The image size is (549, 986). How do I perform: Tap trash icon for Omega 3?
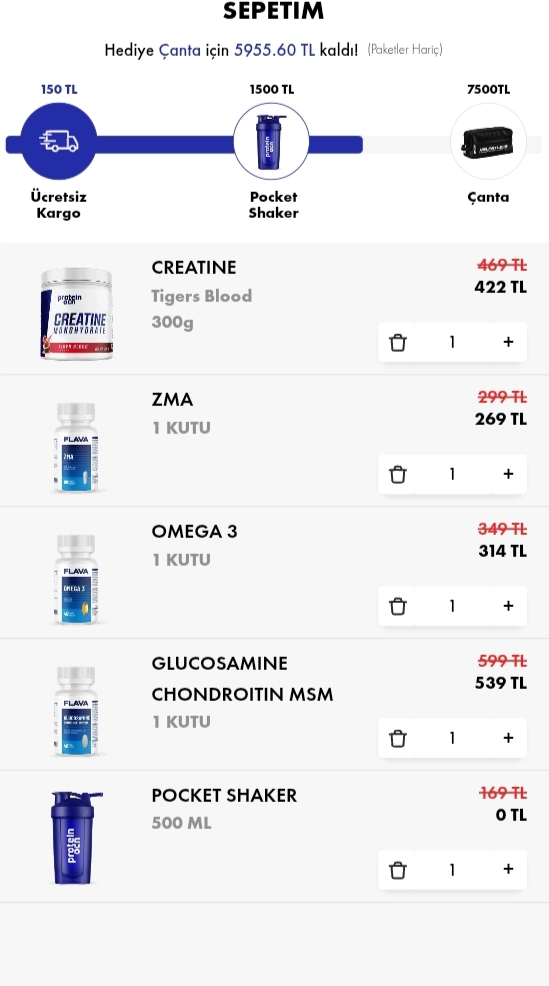397,606
